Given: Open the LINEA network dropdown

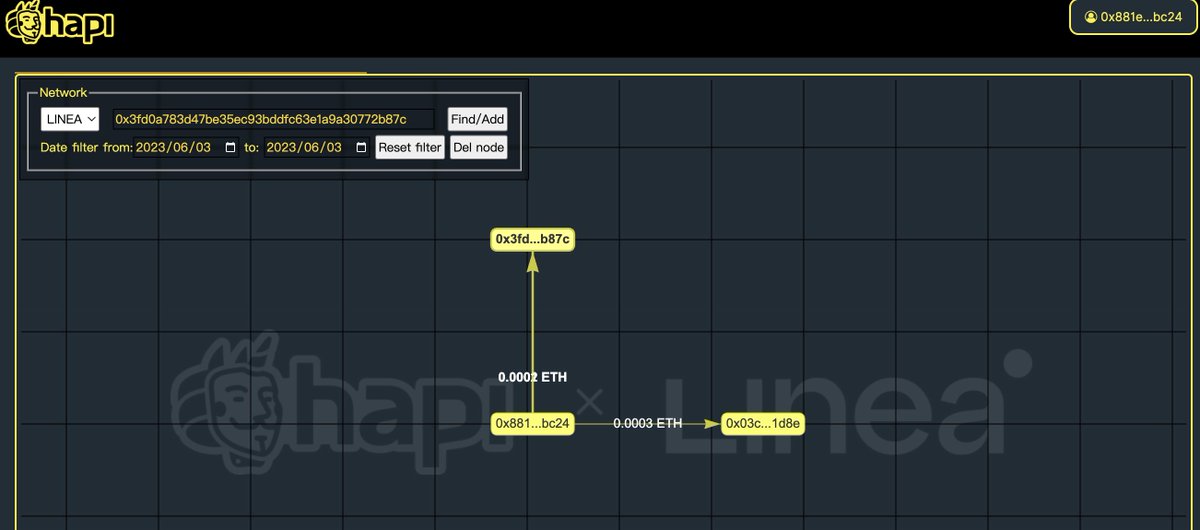Looking at the screenshot, I should pyautogui.click(x=70, y=119).
